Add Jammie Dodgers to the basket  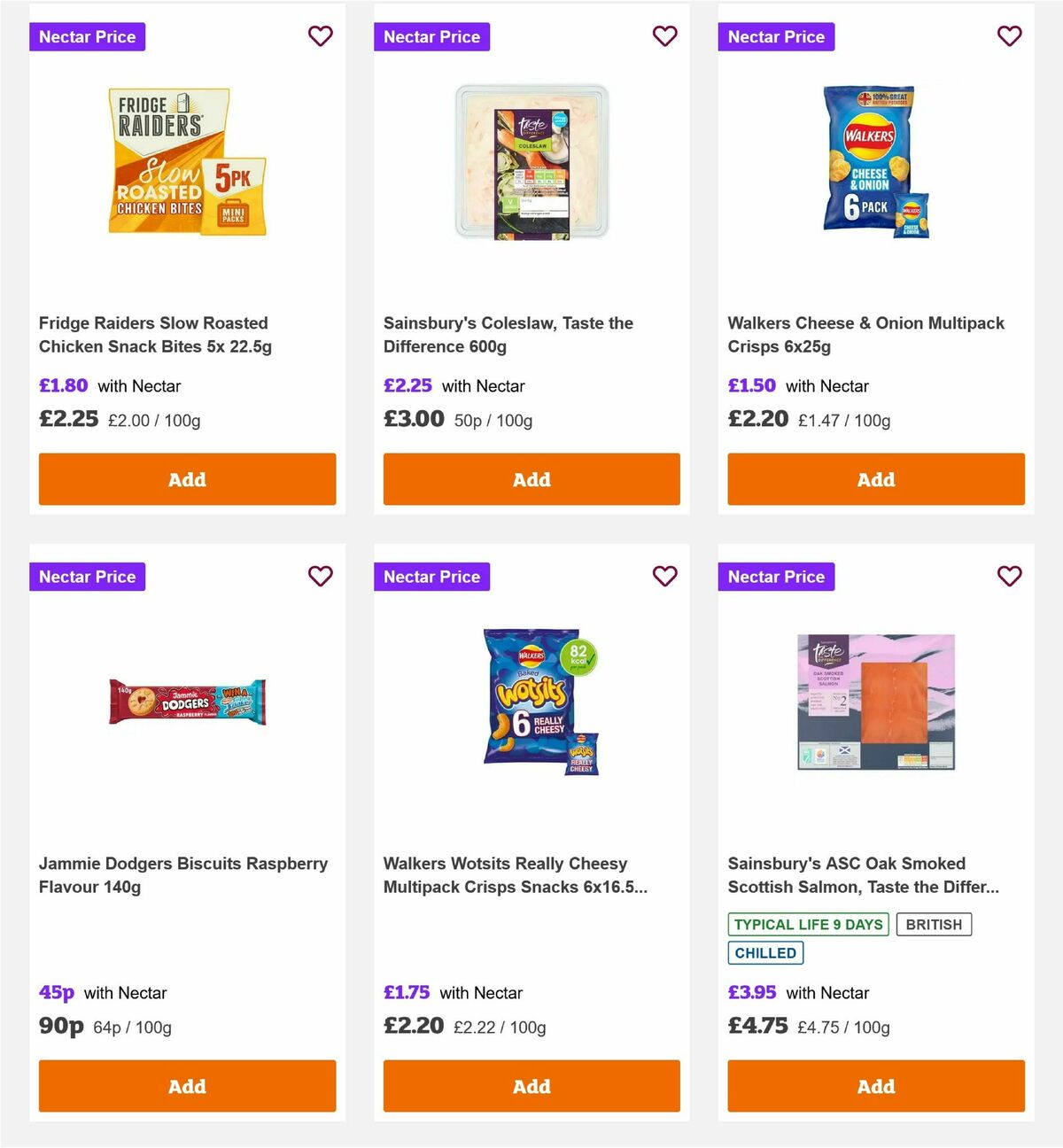(x=186, y=1086)
